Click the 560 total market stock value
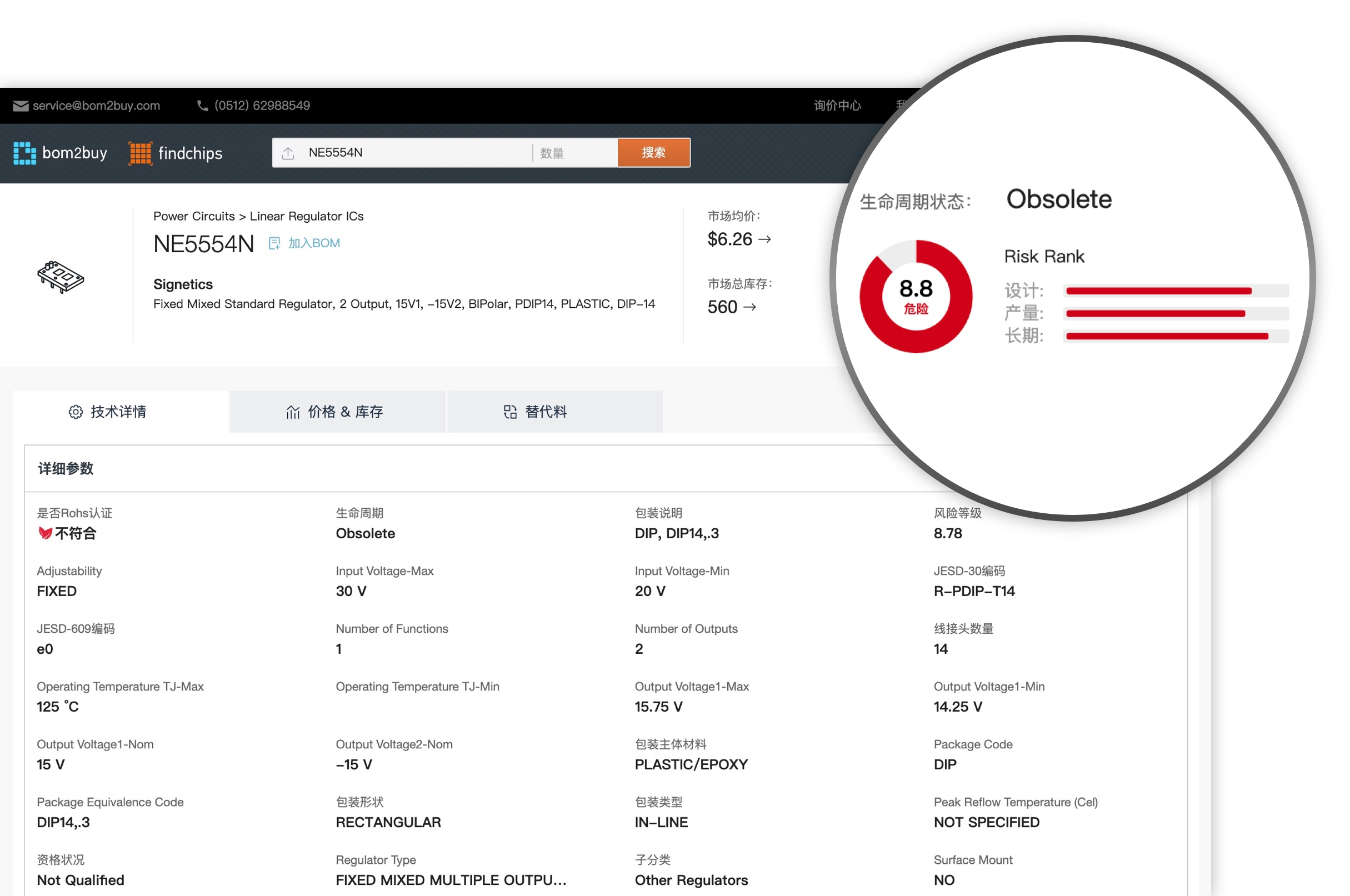 tap(722, 307)
